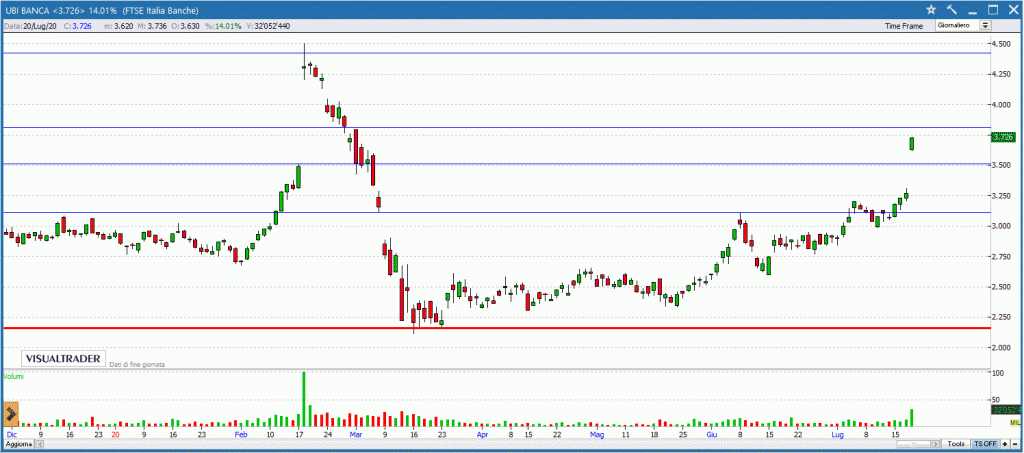The height and width of the screenshot is (453, 1024).
Task: Expand the side panel chevron arrow
Action: click(10, 414)
